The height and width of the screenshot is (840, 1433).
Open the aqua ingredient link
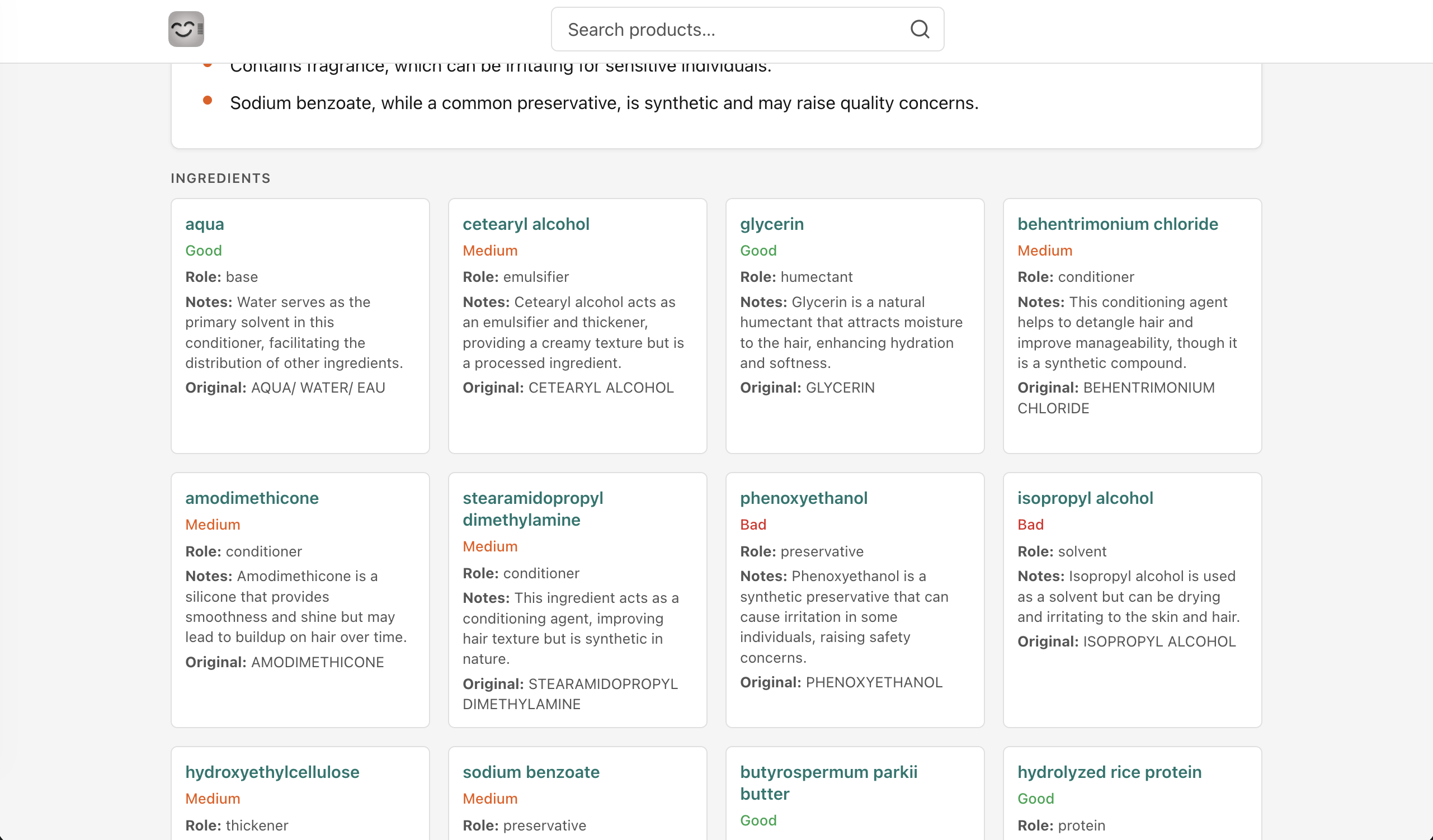point(205,224)
